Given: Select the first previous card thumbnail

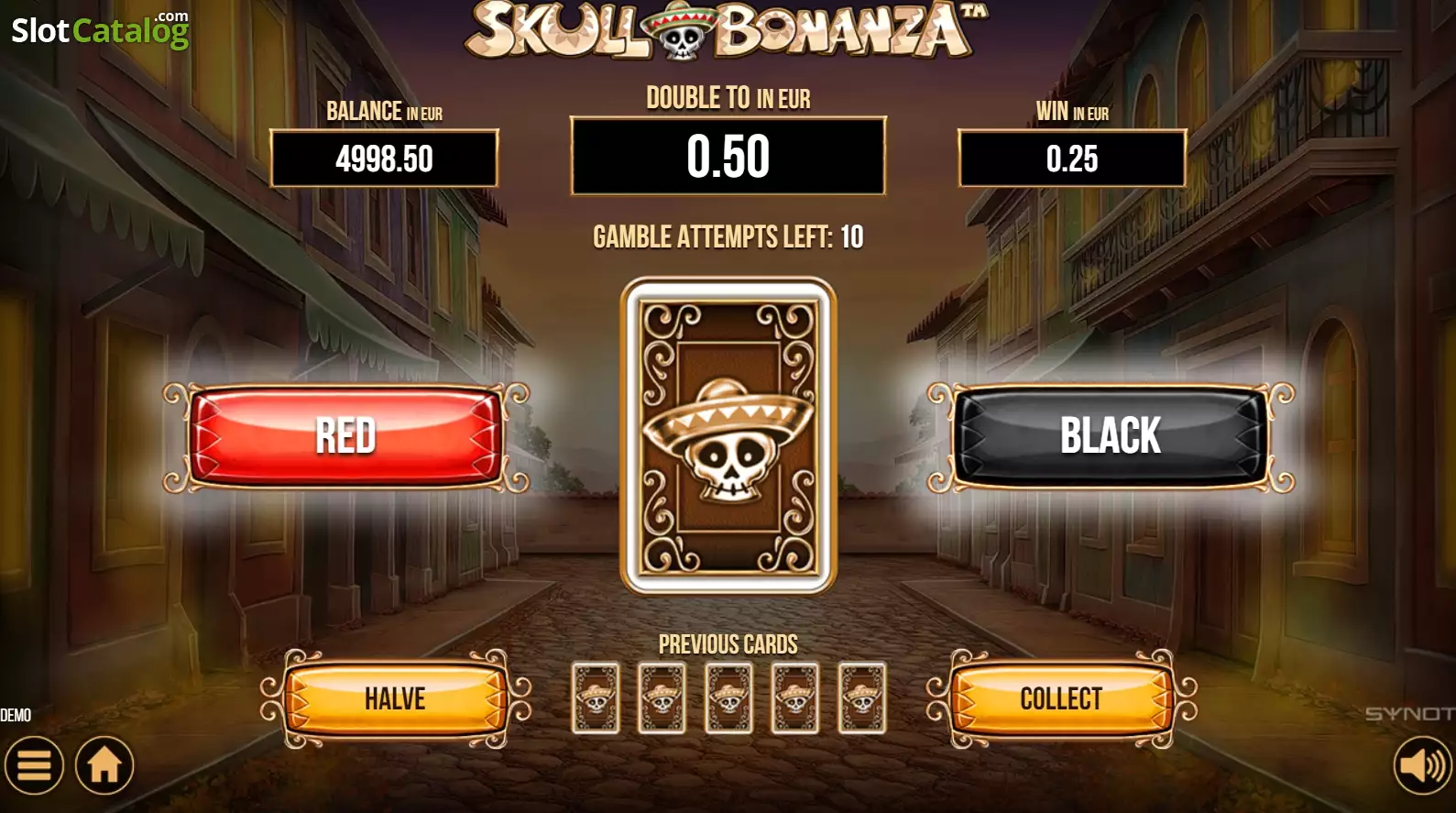Looking at the screenshot, I should click(596, 698).
